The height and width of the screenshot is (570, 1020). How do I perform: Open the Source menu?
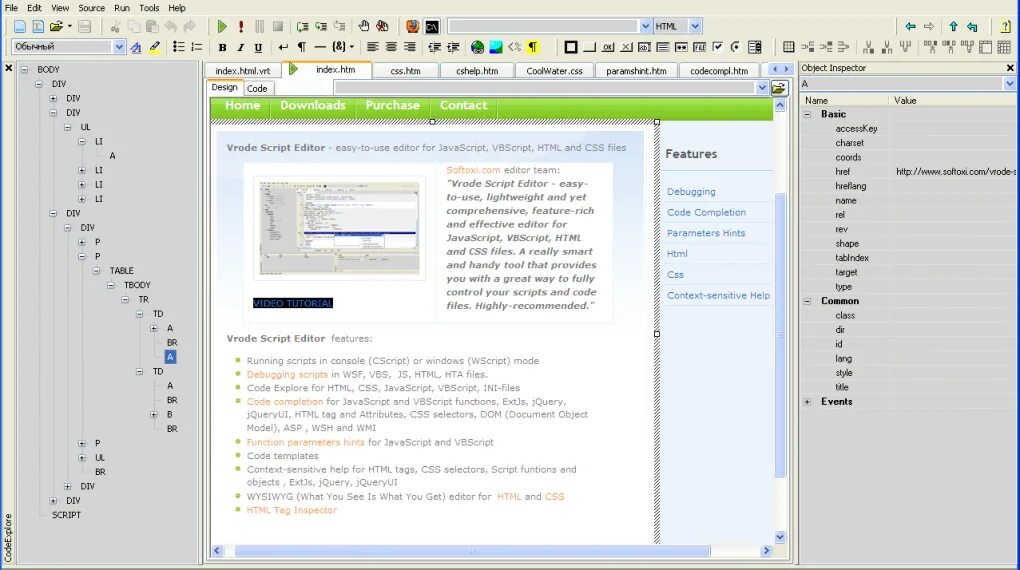click(92, 8)
